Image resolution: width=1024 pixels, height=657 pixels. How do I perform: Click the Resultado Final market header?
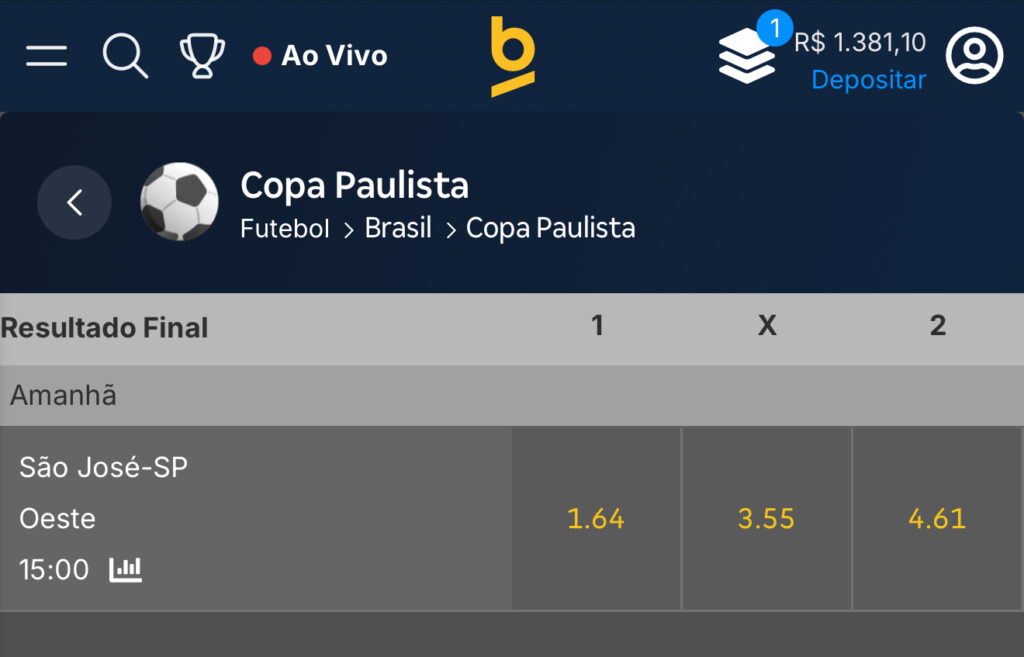105,328
